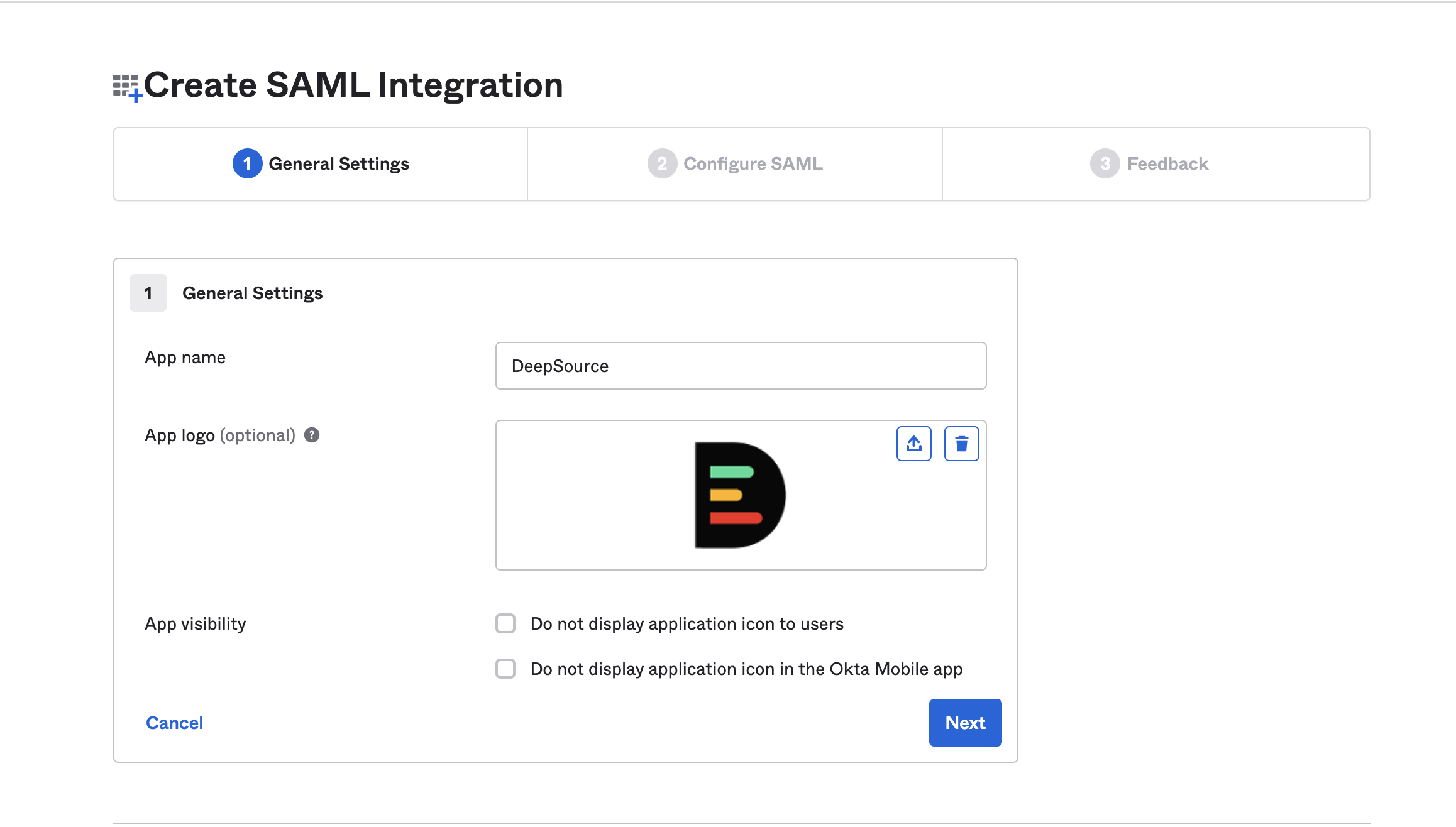
Task: Click the App logo help question mark
Action: pyautogui.click(x=312, y=435)
